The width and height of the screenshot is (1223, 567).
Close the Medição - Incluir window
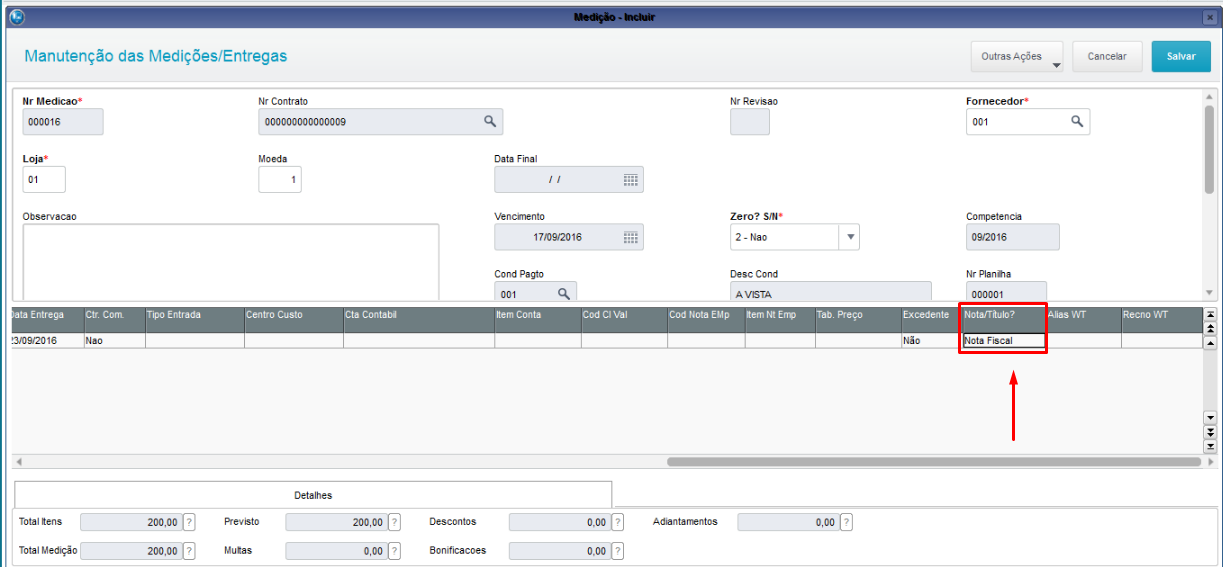click(x=1209, y=17)
